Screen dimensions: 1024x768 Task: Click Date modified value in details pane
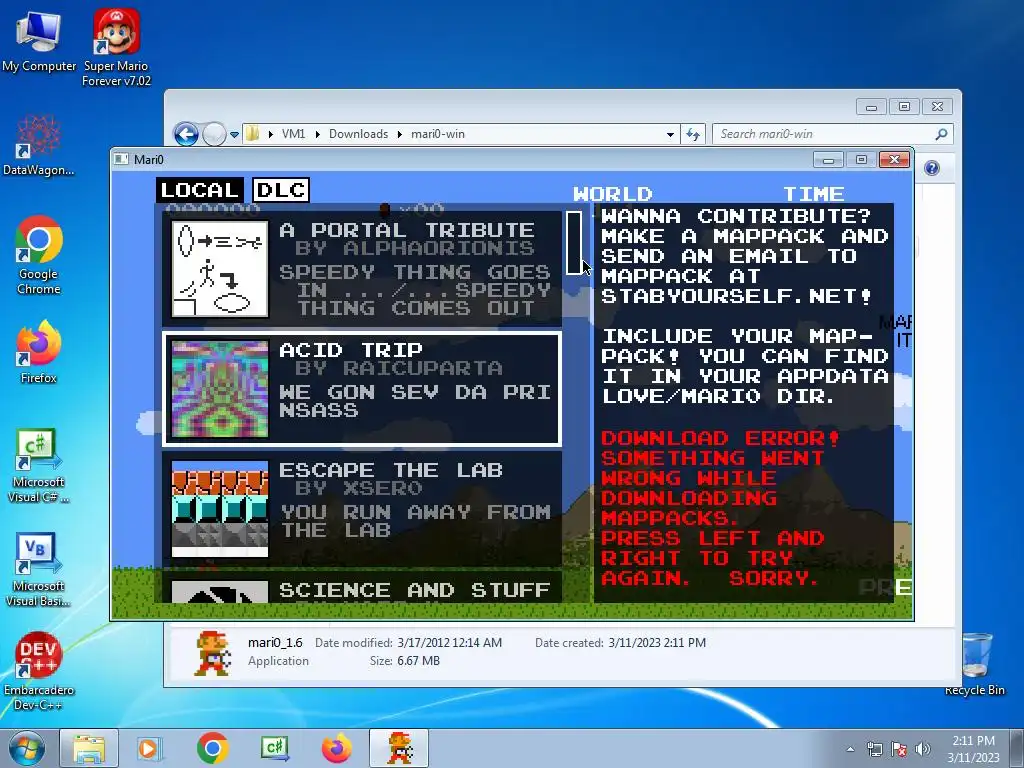point(449,643)
